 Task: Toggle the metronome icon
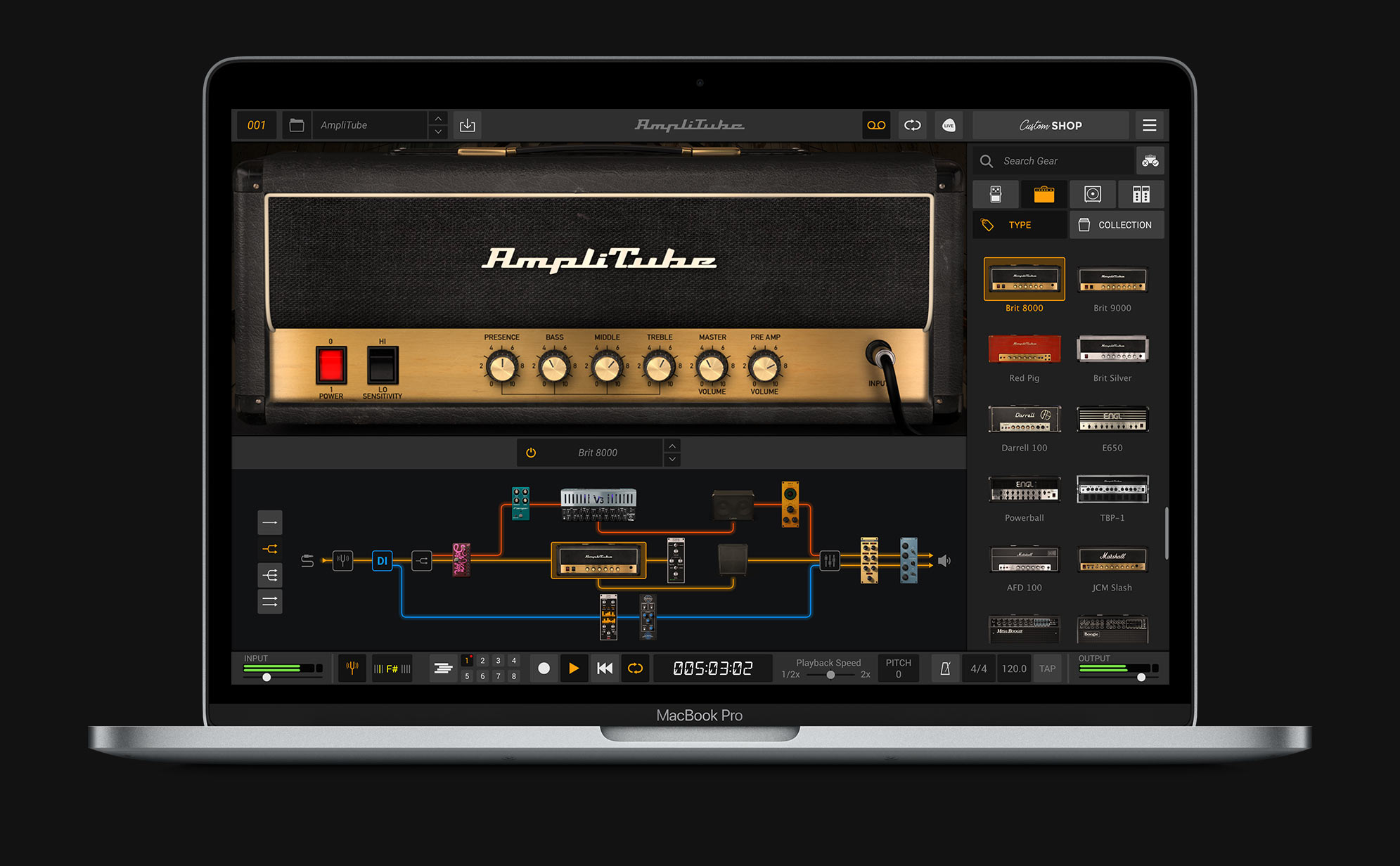tap(945, 668)
